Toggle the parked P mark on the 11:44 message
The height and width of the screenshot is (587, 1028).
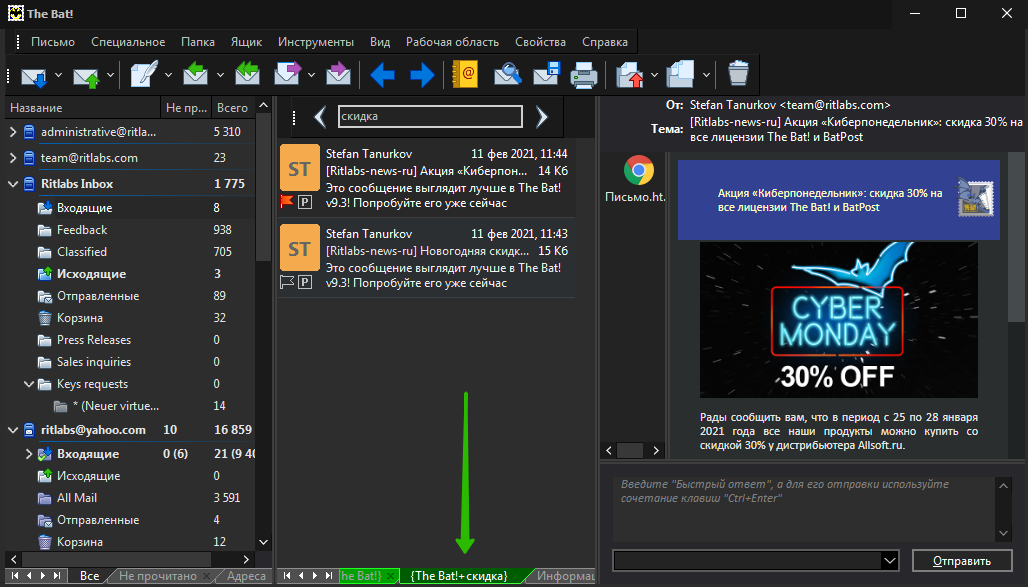point(305,202)
